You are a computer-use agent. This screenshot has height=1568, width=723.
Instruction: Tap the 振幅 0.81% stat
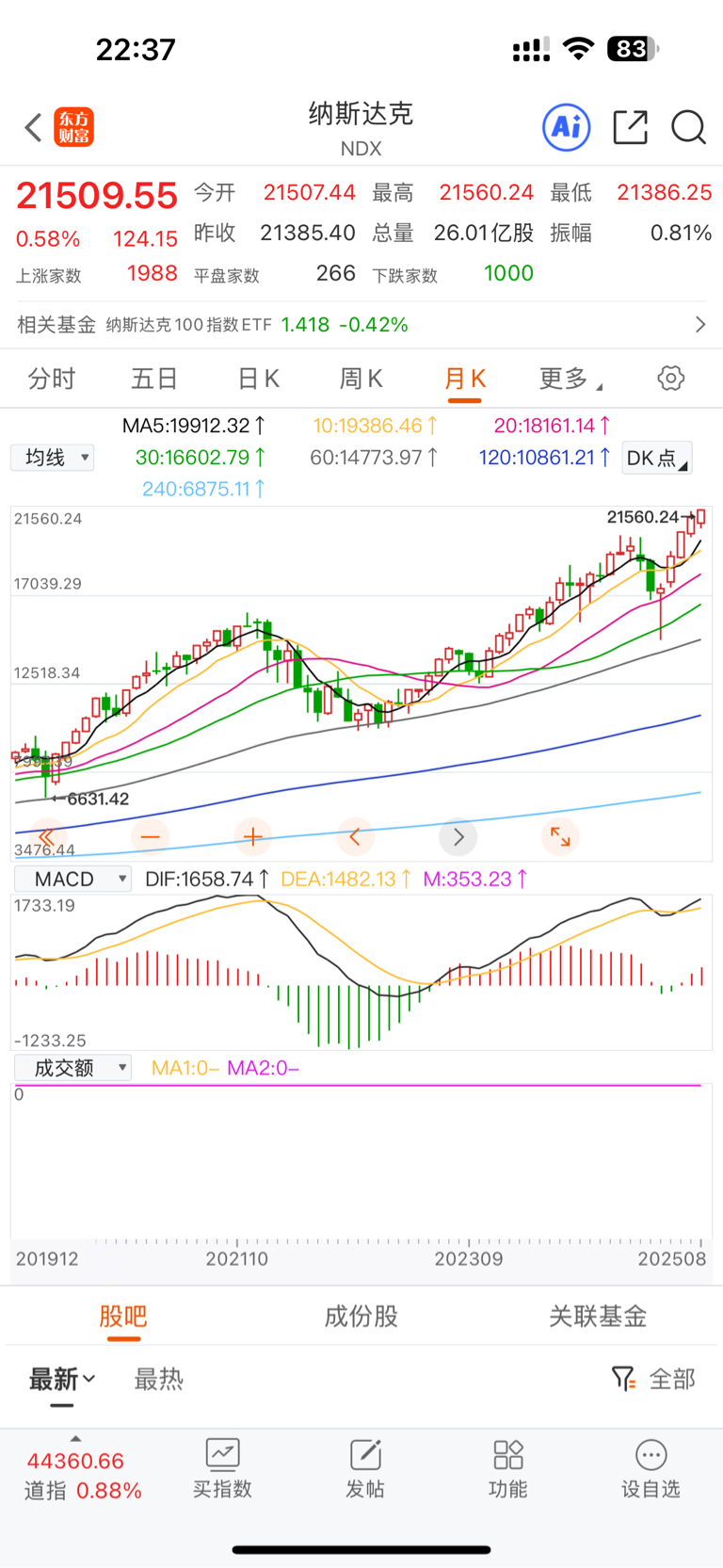tap(631, 233)
